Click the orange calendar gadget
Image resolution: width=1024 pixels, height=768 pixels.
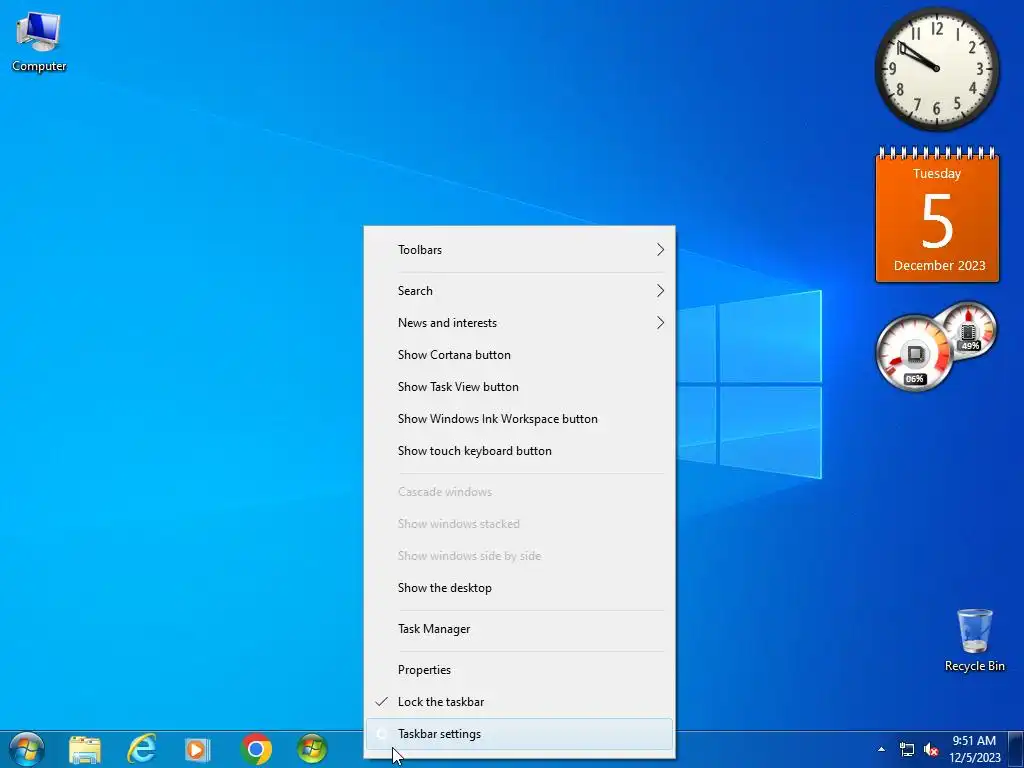click(x=937, y=216)
